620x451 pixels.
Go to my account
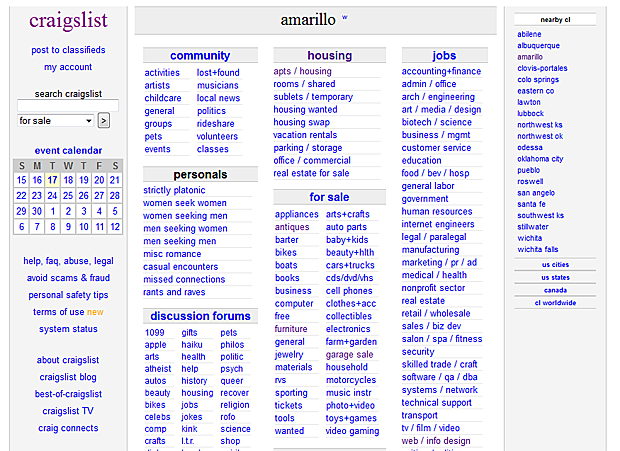[x=68, y=67]
